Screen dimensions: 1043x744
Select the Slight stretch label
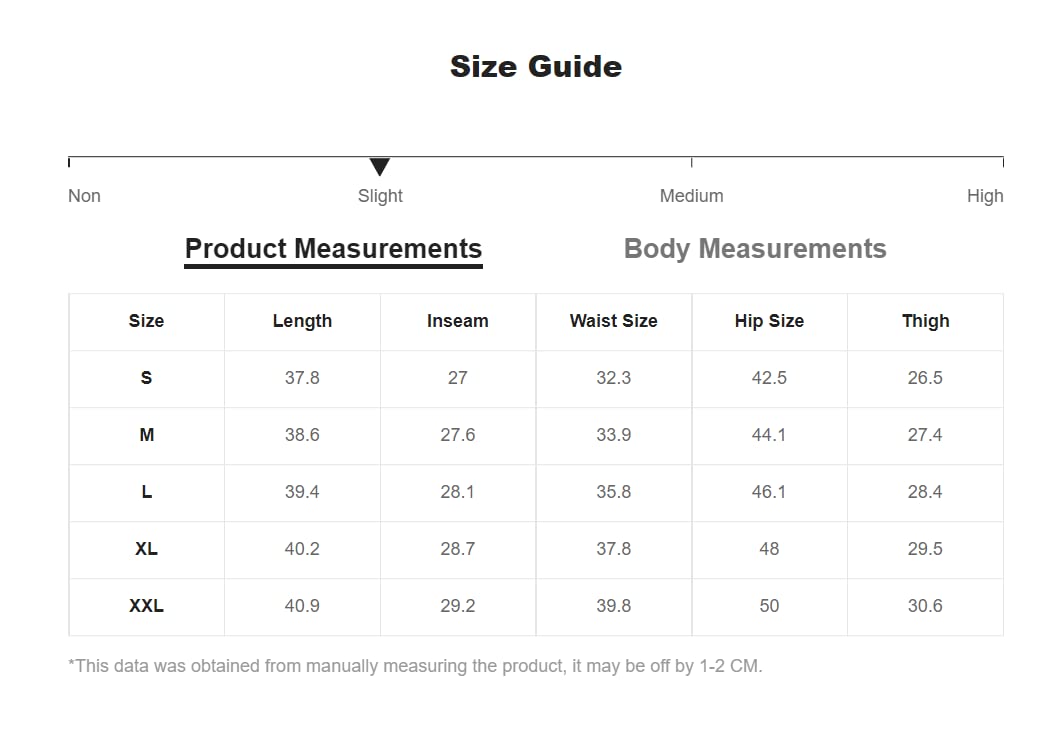click(x=380, y=196)
